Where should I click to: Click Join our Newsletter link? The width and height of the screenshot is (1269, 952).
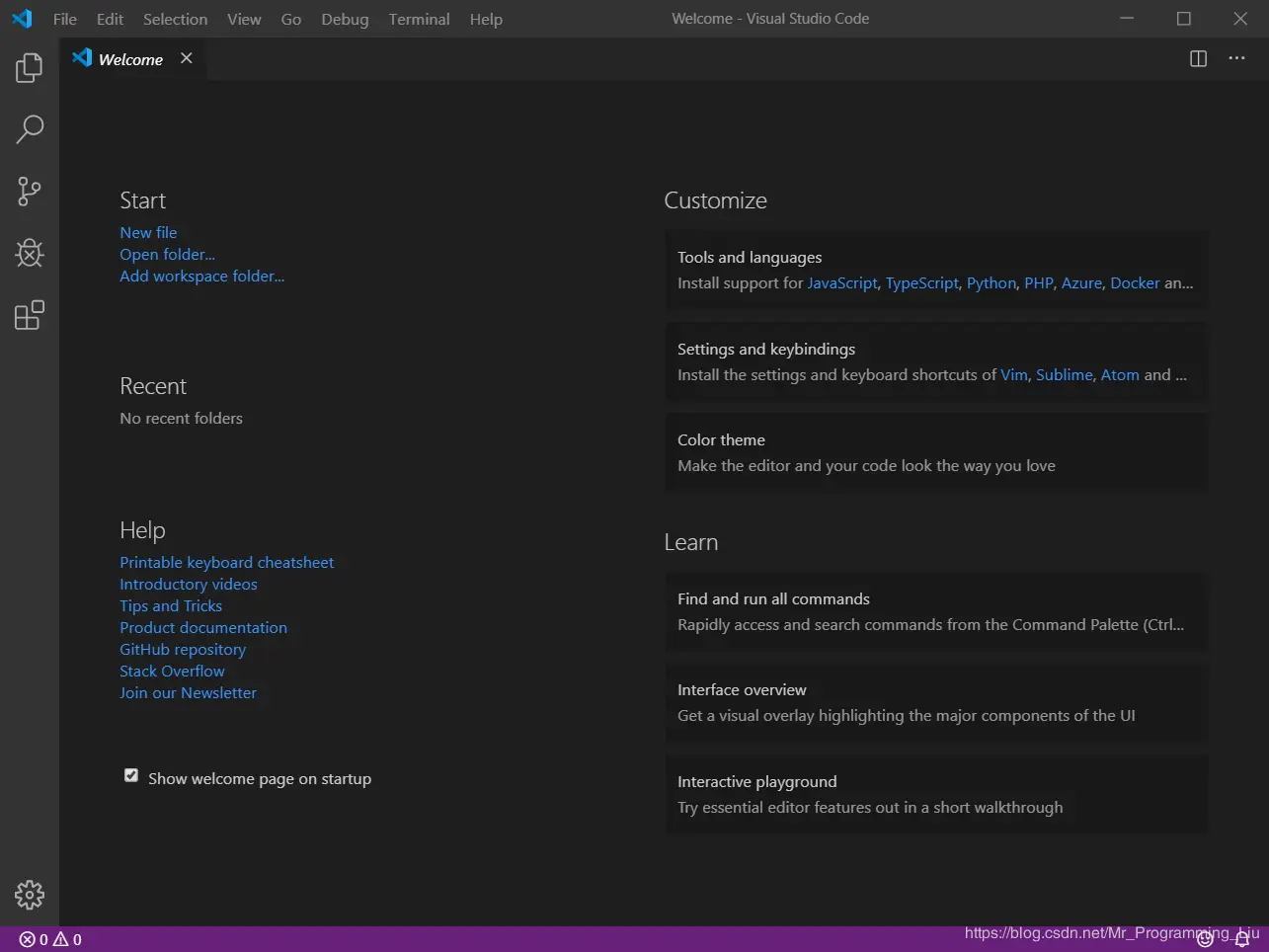click(188, 692)
